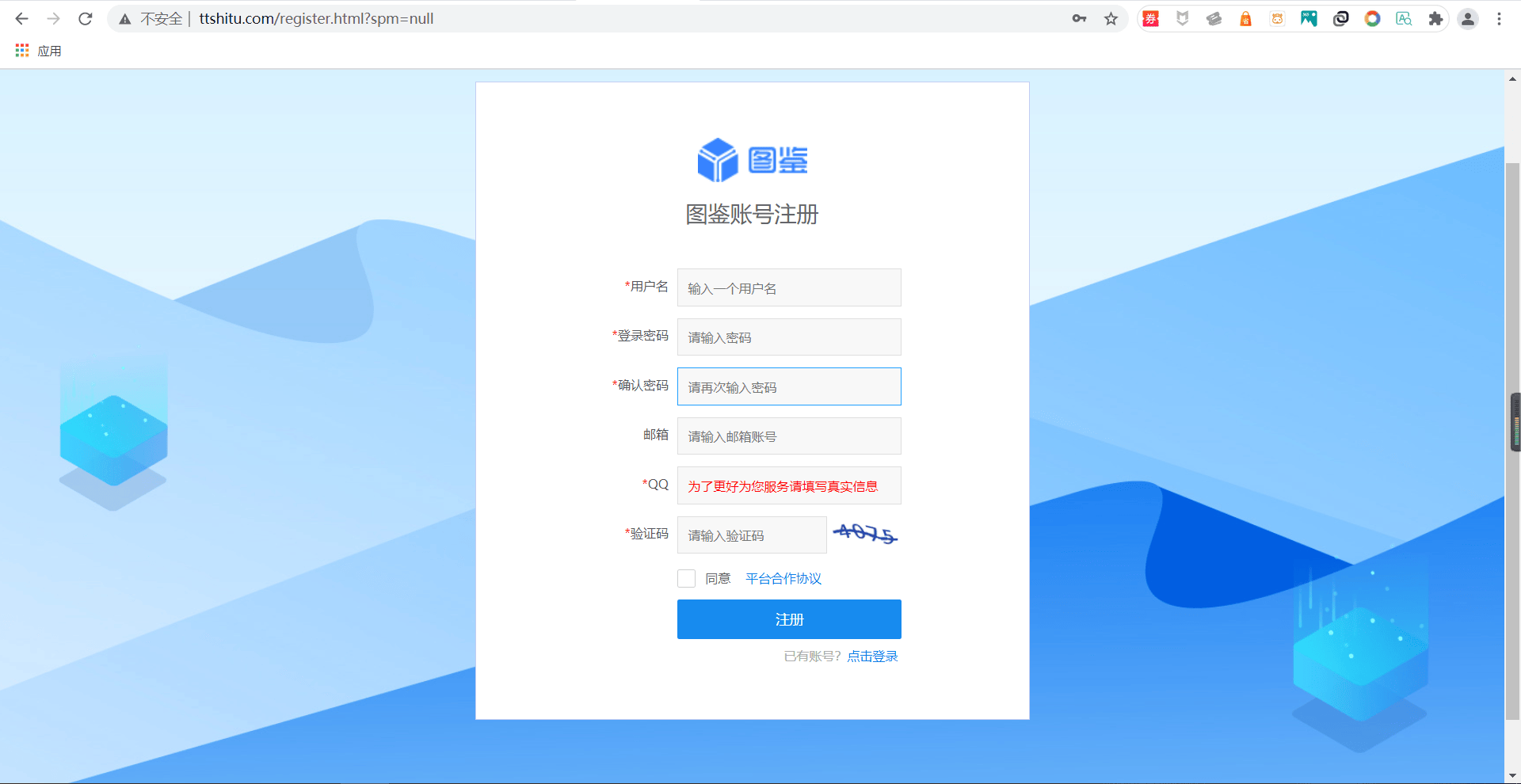Open the colorful wheel extension
This screenshot has height=784, width=1521.
[x=1371, y=18]
